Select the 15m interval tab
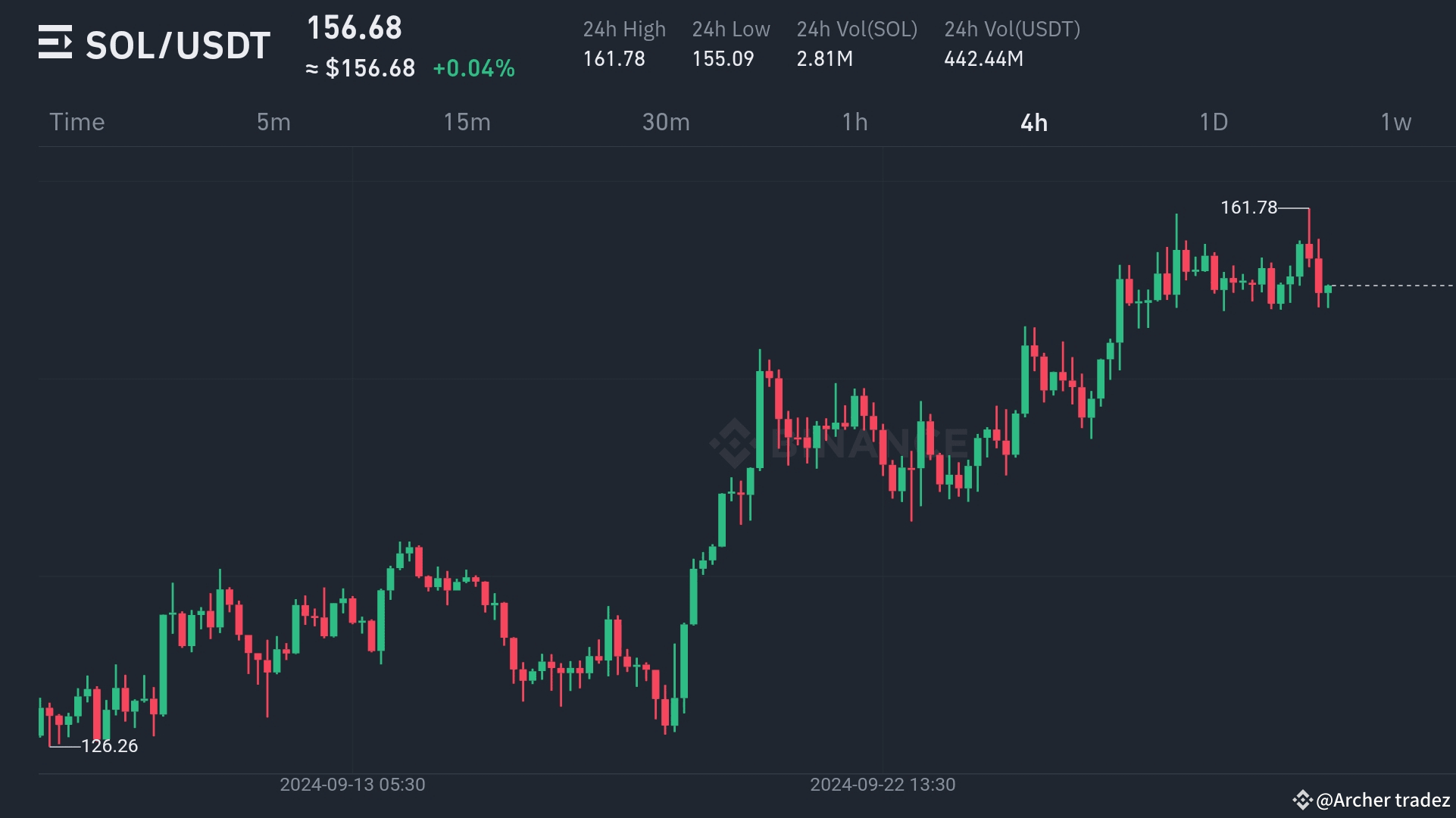 tap(467, 122)
